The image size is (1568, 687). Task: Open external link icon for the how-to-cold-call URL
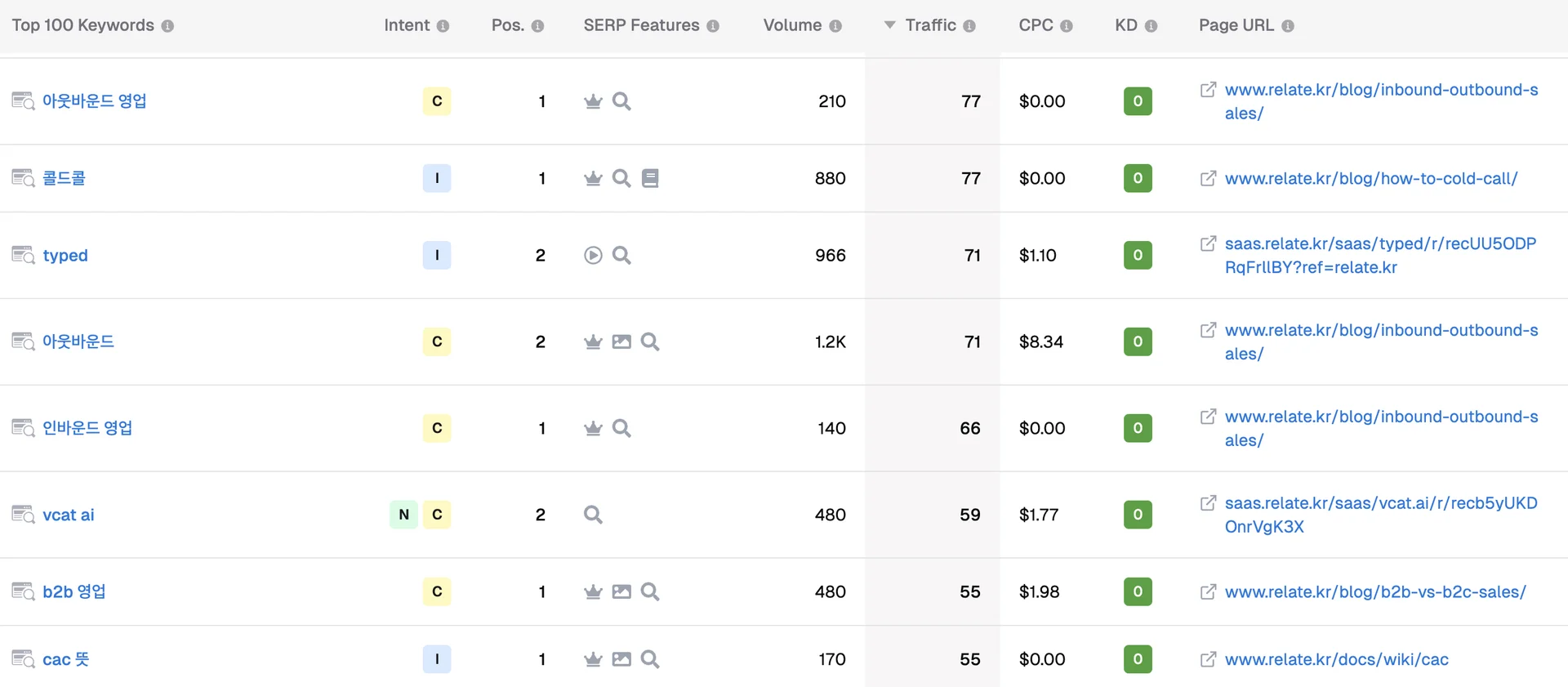(1208, 178)
